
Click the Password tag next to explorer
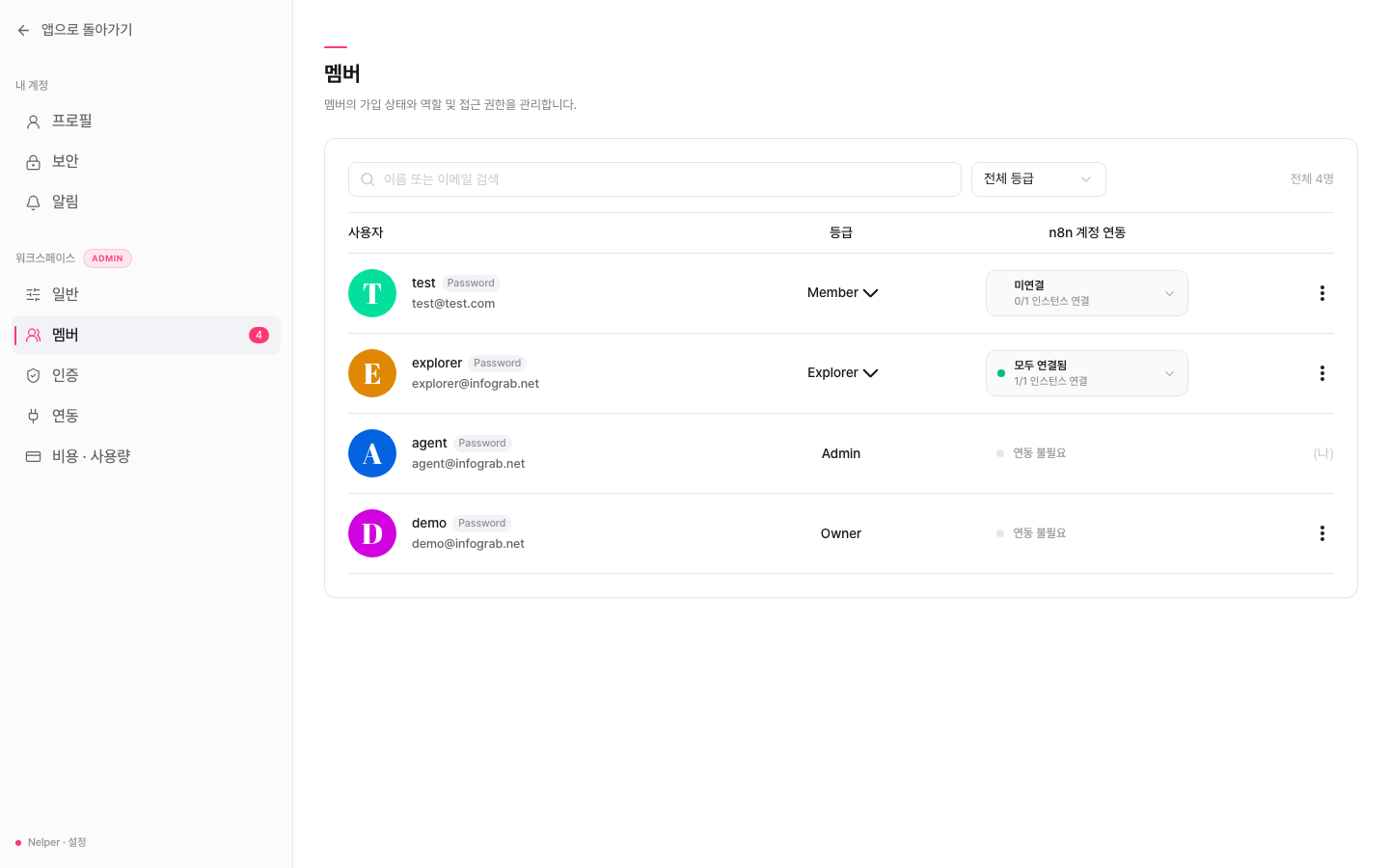pyautogui.click(x=497, y=364)
